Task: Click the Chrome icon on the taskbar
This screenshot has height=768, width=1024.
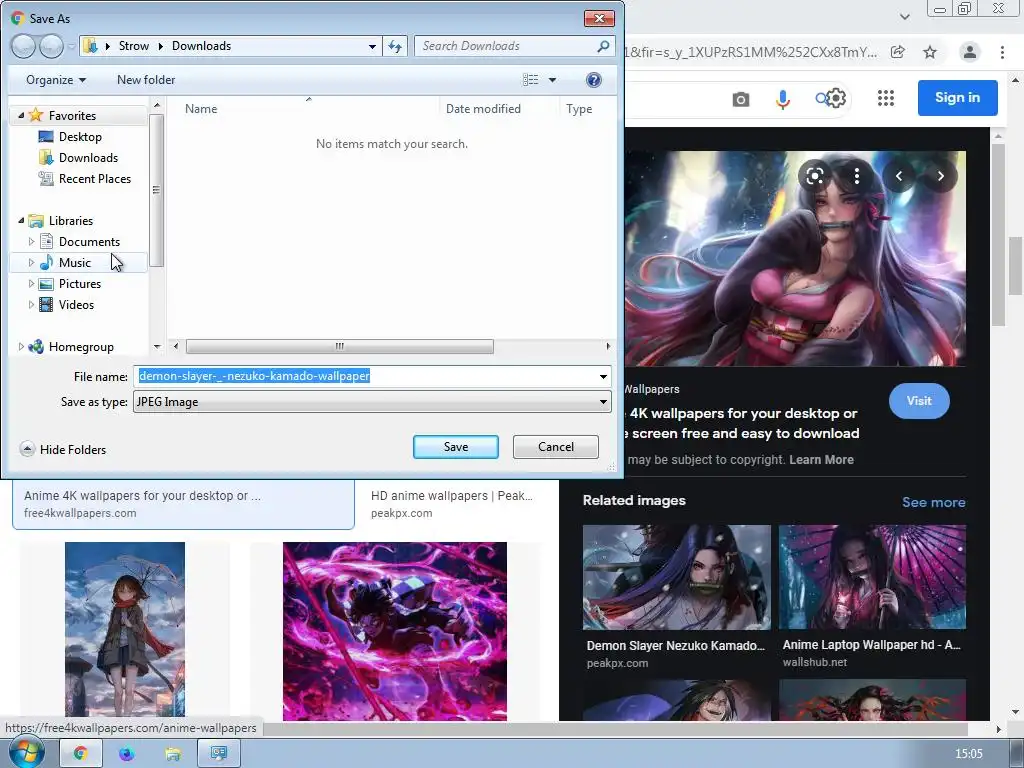Action: (80, 753)
